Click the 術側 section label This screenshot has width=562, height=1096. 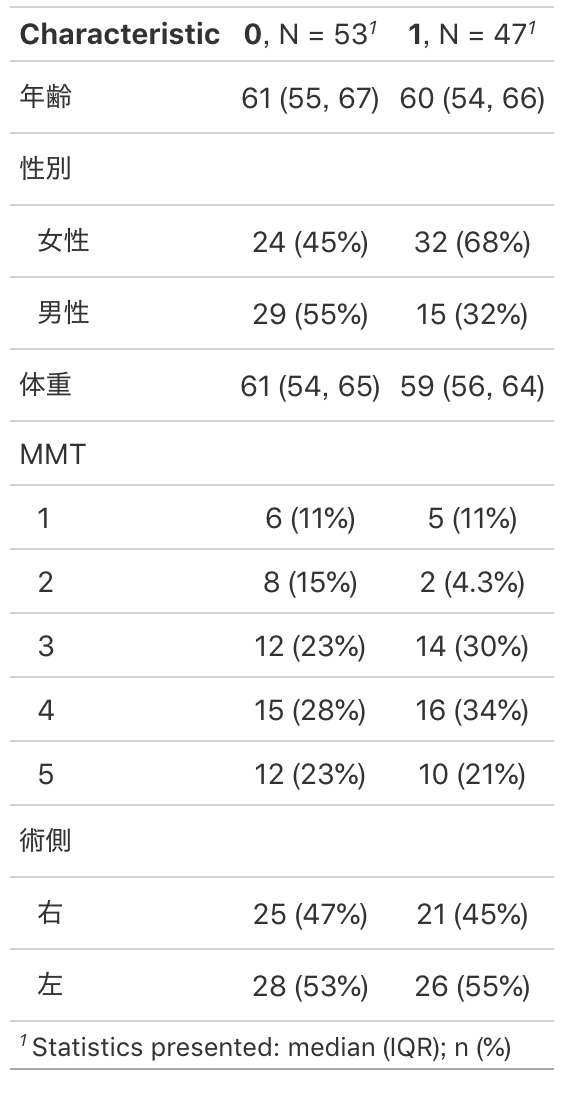tap(45, 841)
